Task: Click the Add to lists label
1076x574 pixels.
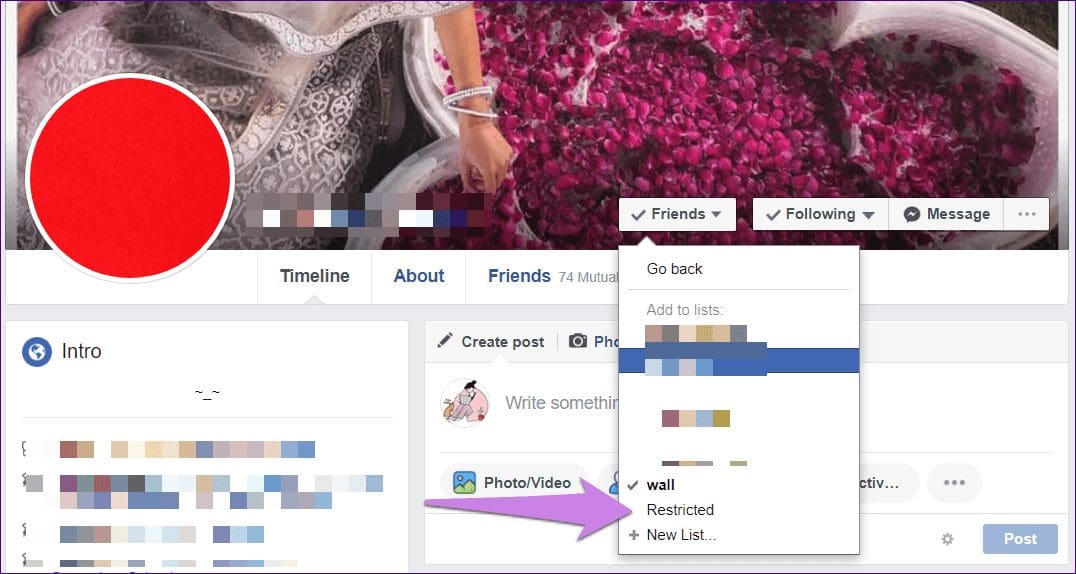Action: (684, 310)
